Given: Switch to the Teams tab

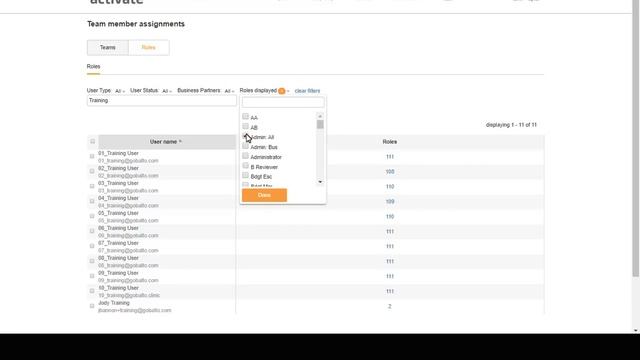Looking at the screenshot, I should pos(108,47).
